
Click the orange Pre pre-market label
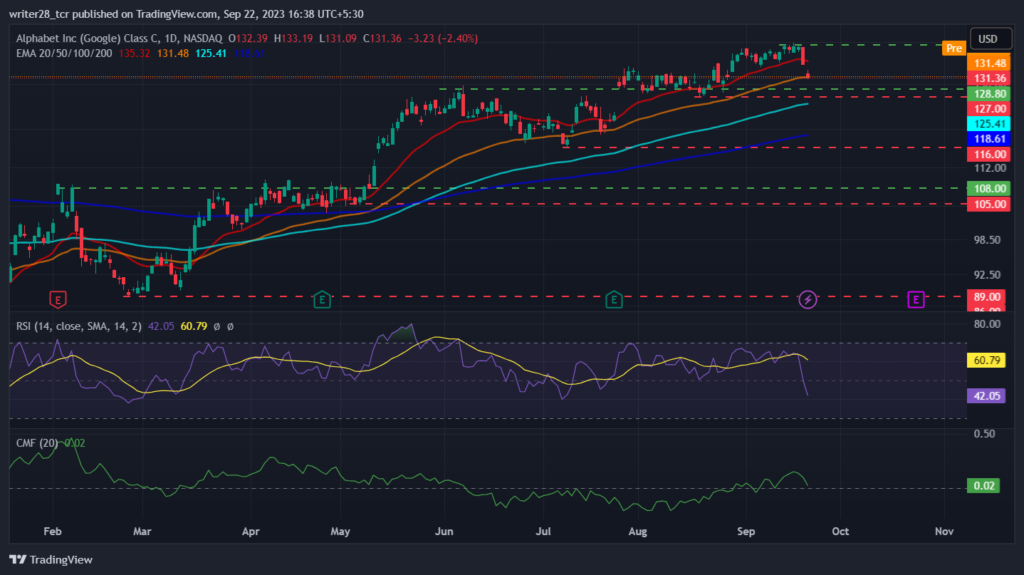[x=954, y=48]
